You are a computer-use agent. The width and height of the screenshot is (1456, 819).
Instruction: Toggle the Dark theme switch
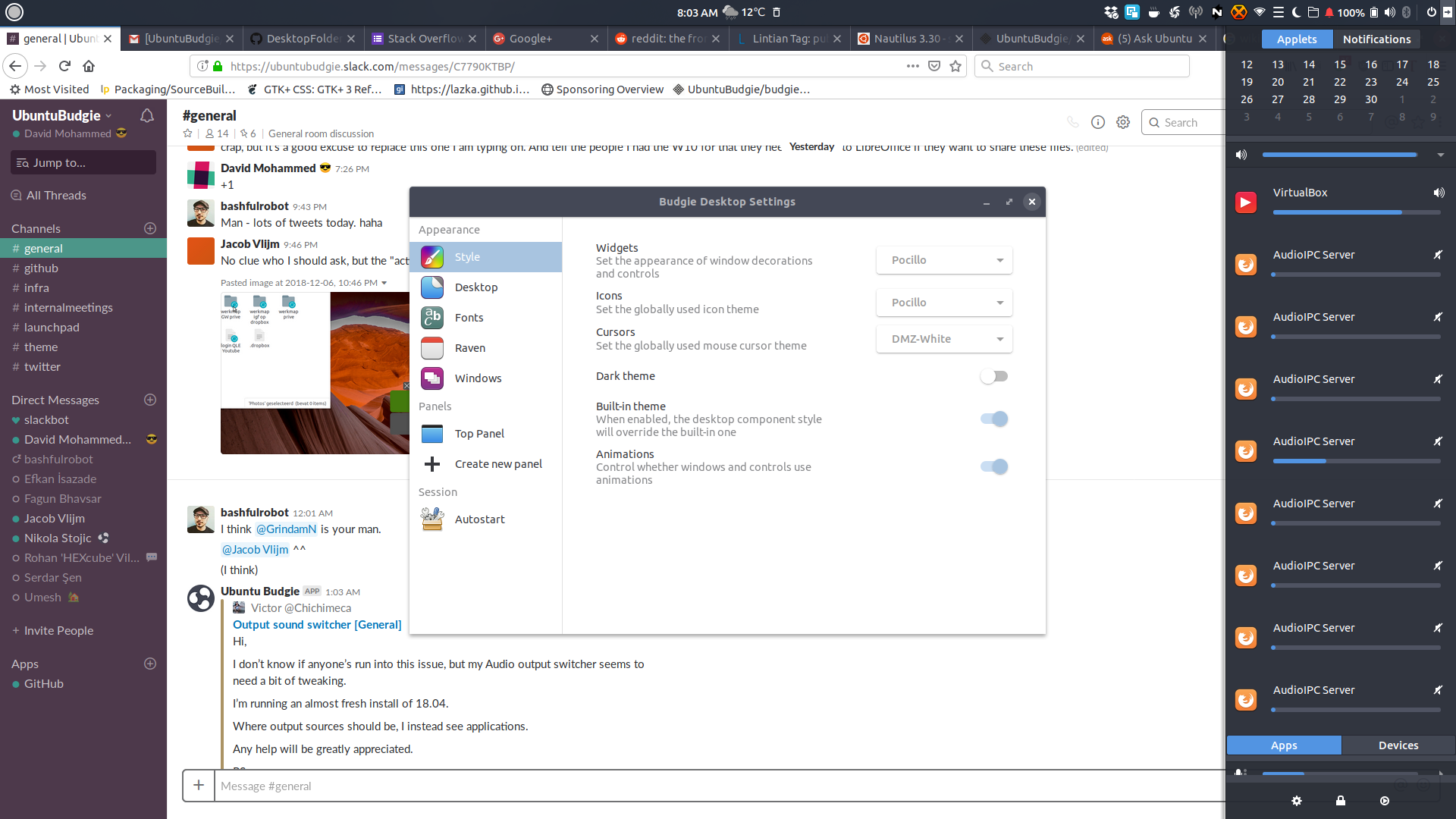pos(994,376)
